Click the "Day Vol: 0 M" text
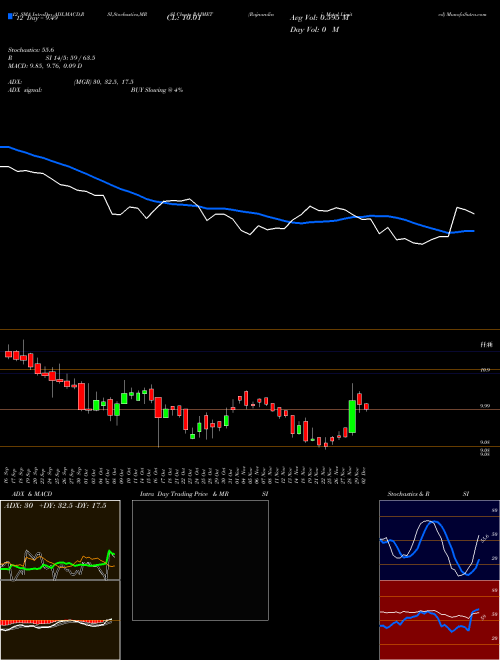Screen dimensions: 500x660 coord(314,30)
